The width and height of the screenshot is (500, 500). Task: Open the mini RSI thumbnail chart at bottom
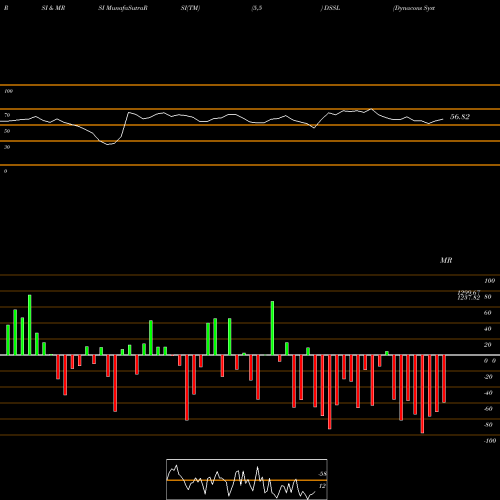(247, 479)
